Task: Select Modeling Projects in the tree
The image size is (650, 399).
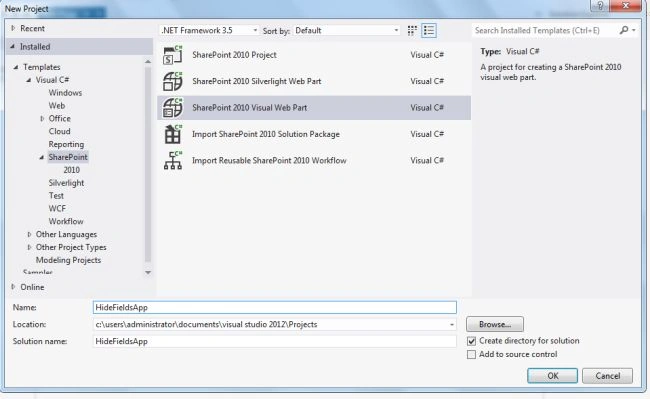Action: coord(68,260)
